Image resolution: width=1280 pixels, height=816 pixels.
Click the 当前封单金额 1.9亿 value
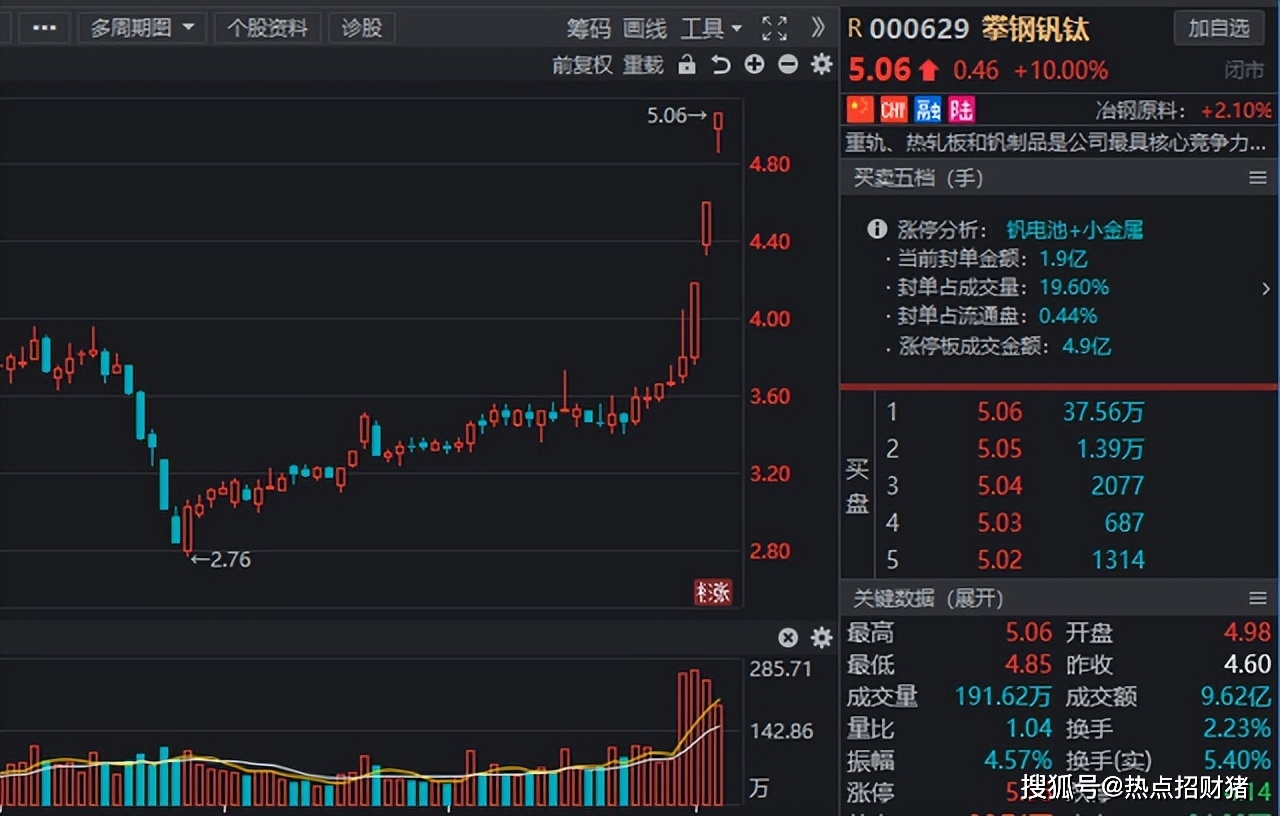[1062, 259]
